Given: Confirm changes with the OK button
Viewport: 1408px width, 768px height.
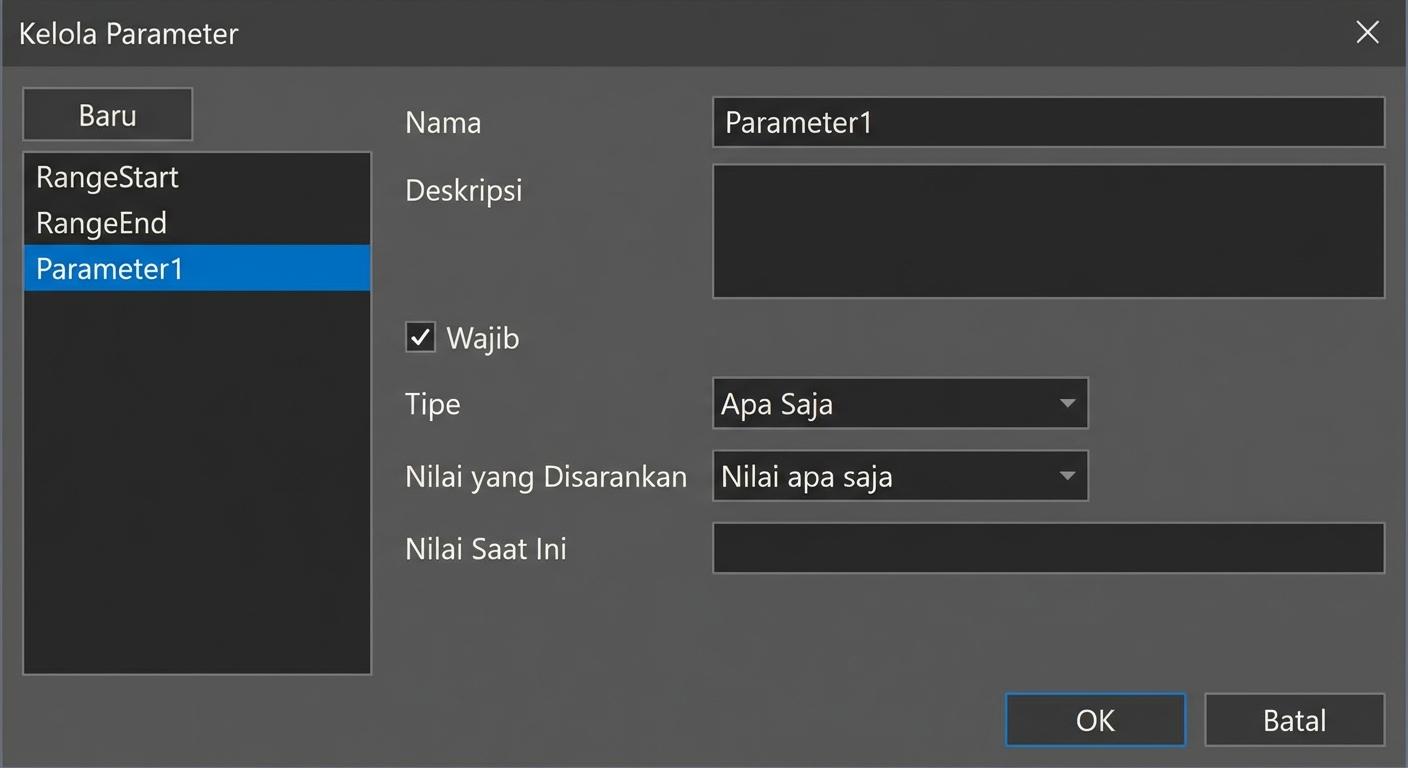Looking at the screenshot, I should click(x=1094, y=719).
